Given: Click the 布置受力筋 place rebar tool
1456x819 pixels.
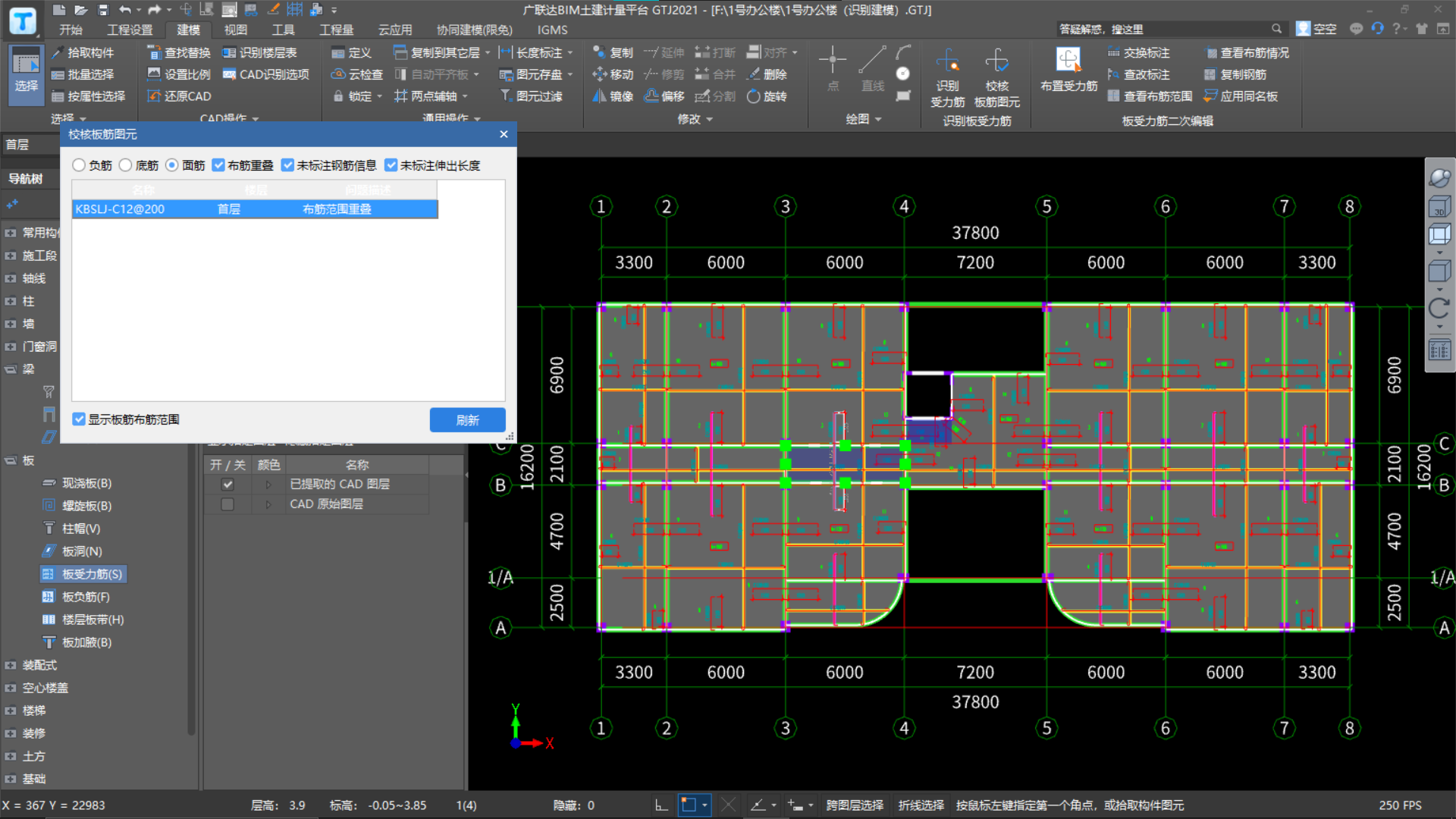Looking at the screenshot, I should [1068, 70].
